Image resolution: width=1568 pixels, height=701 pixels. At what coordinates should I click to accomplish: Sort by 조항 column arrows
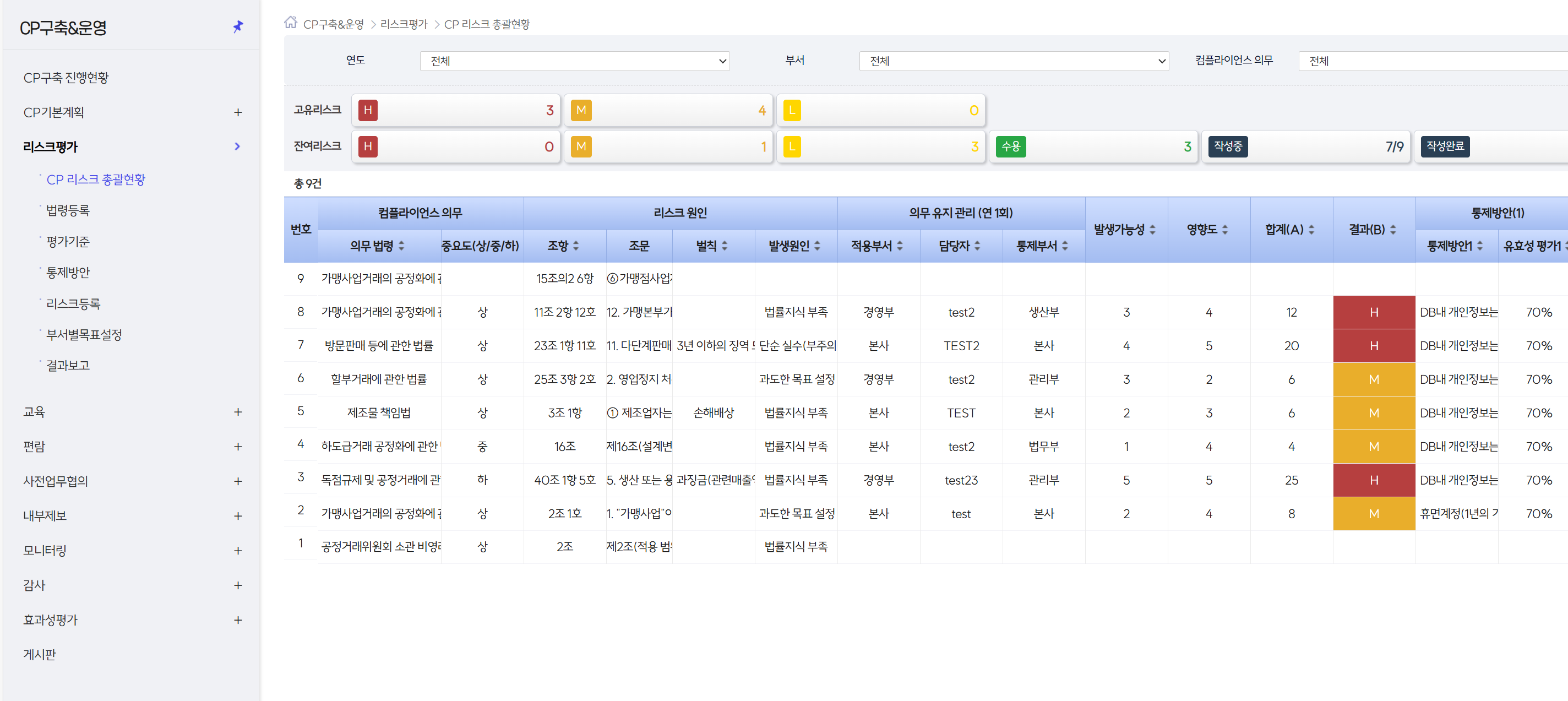click(576, 246)
